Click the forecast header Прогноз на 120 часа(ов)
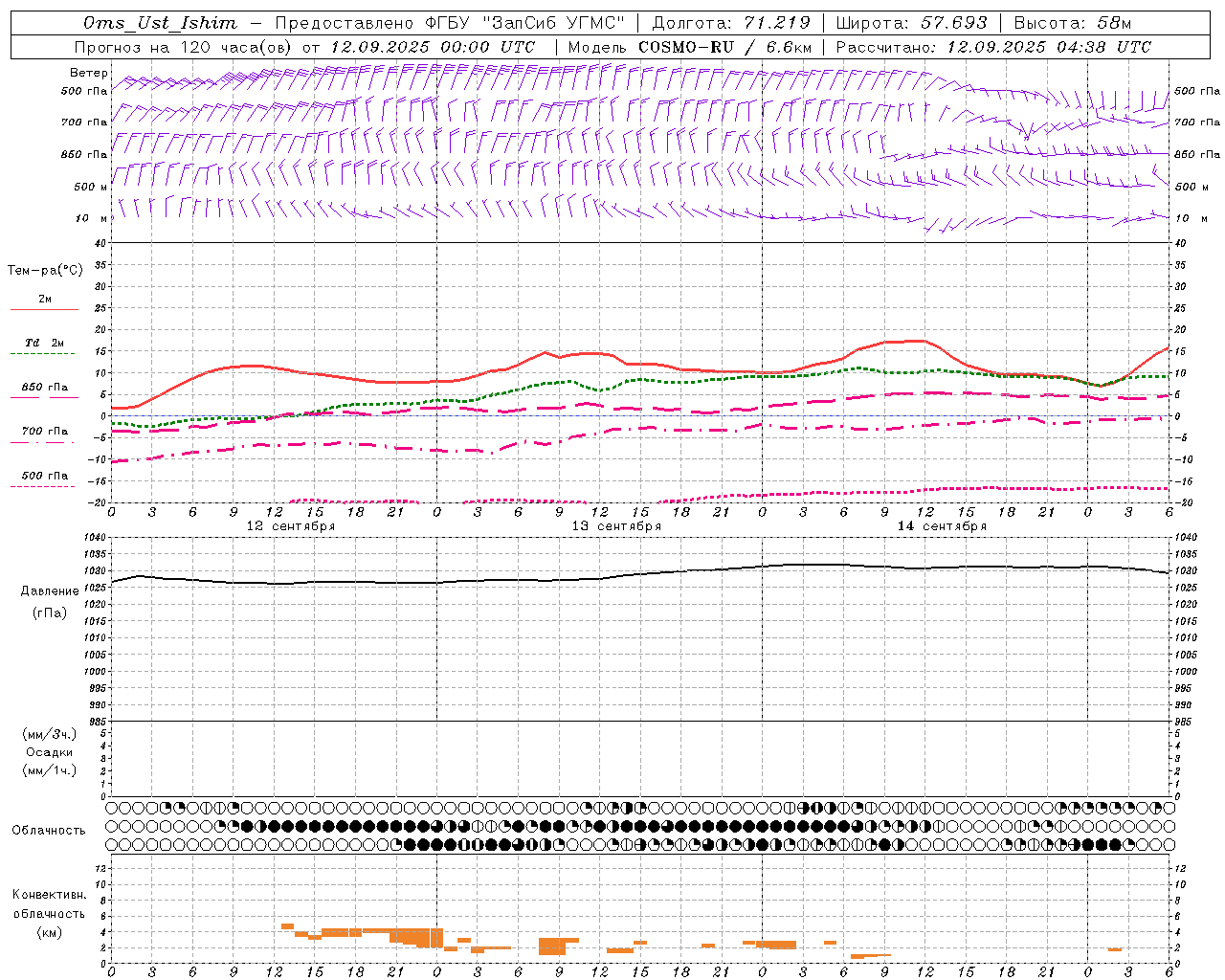The width and height of the screenshot is (1225, 980). 184,47
